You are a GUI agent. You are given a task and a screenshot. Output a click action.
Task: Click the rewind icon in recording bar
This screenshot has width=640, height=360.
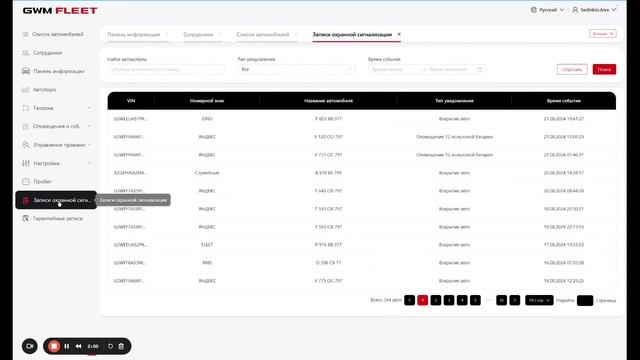coord(78,346)
